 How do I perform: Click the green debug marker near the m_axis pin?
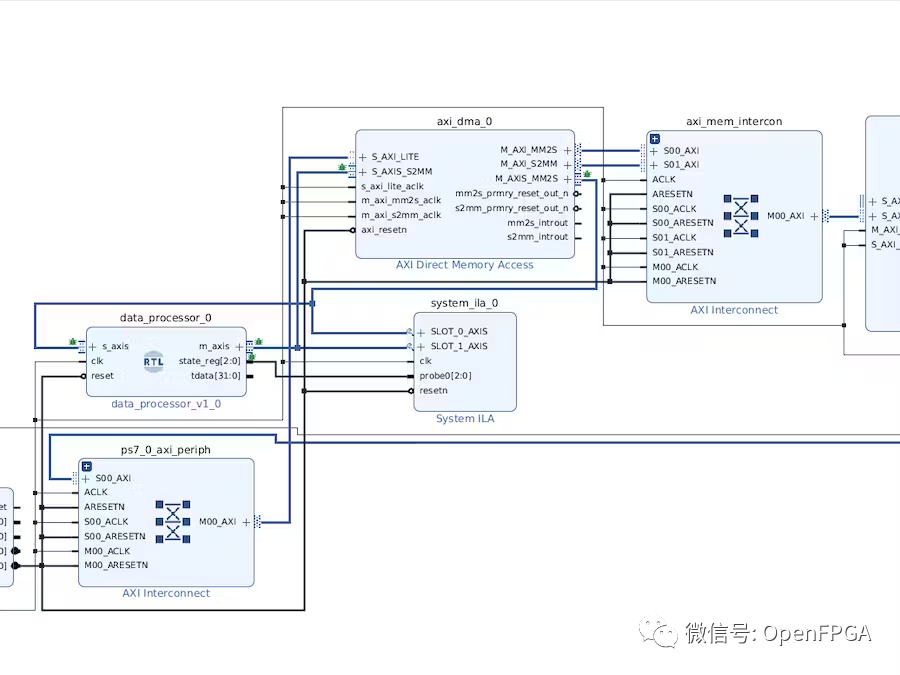click(x=258, y=340)
